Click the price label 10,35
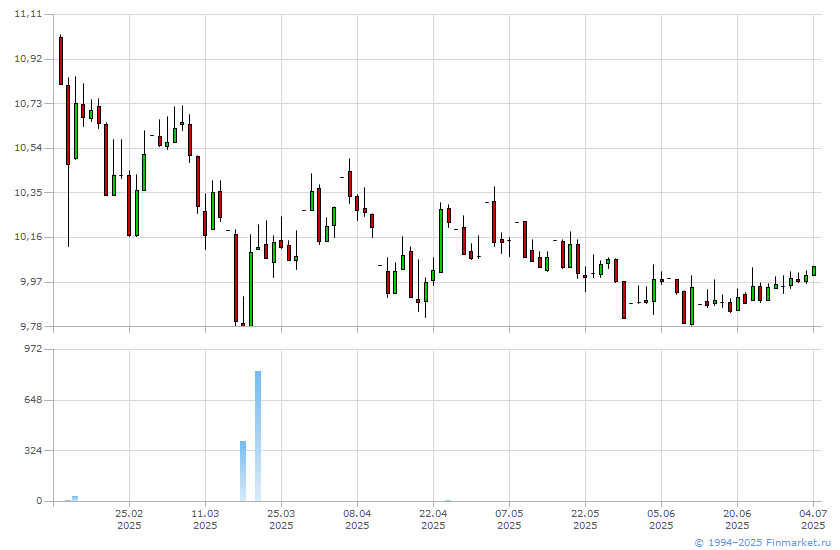Viewport: 840px width, 550px height. (x=28, y=192)
